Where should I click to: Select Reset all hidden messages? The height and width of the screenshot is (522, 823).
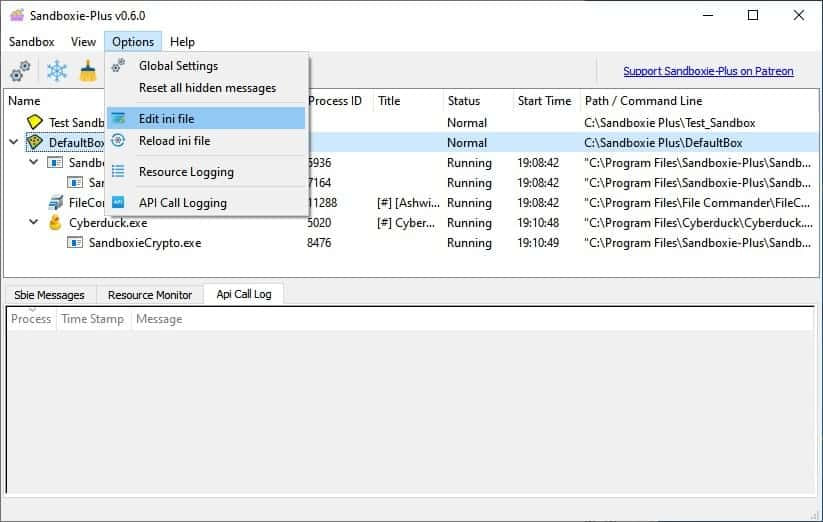click(x=206, y=88)
